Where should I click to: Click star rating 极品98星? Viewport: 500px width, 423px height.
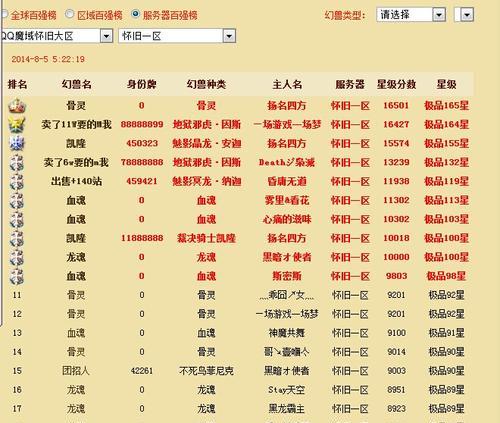(x=447, y=276)
